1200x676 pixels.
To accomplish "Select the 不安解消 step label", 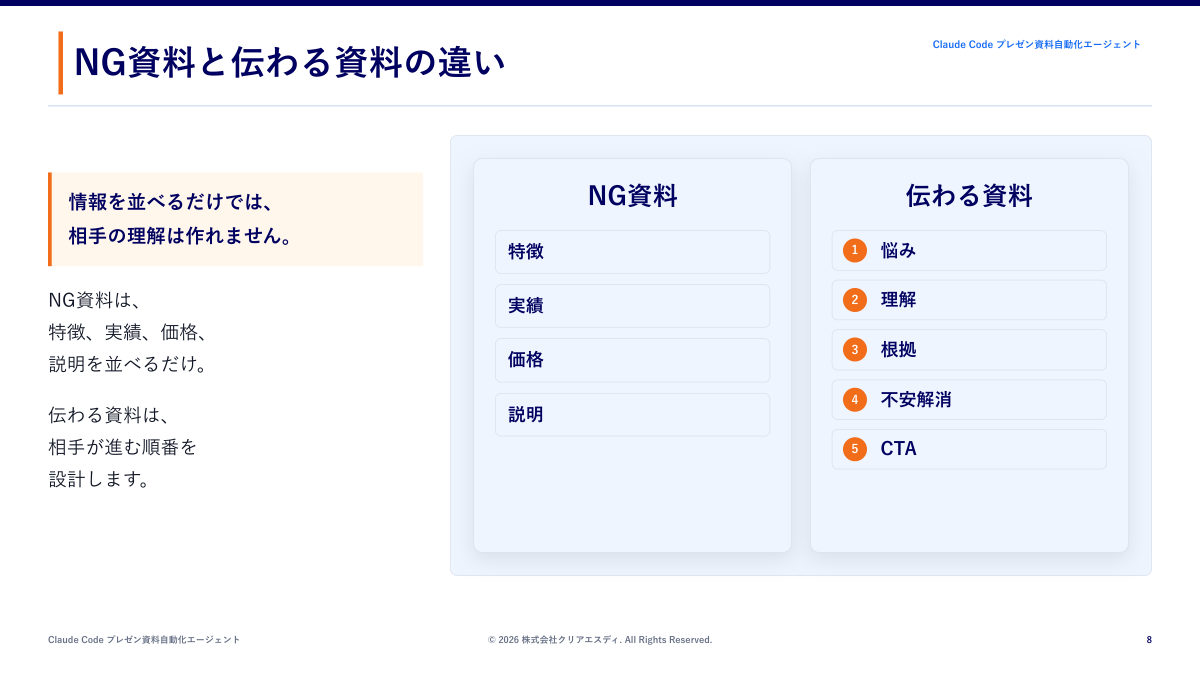I will pyautogui.click(x=916, y=400).
